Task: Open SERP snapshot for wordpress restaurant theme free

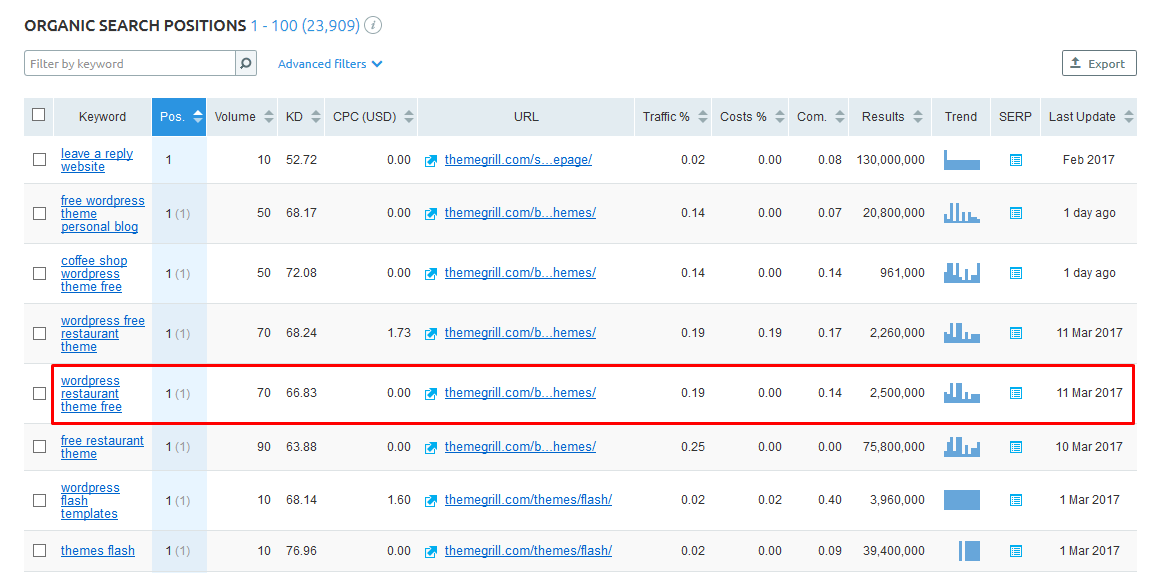Action: pos(1015,394)
